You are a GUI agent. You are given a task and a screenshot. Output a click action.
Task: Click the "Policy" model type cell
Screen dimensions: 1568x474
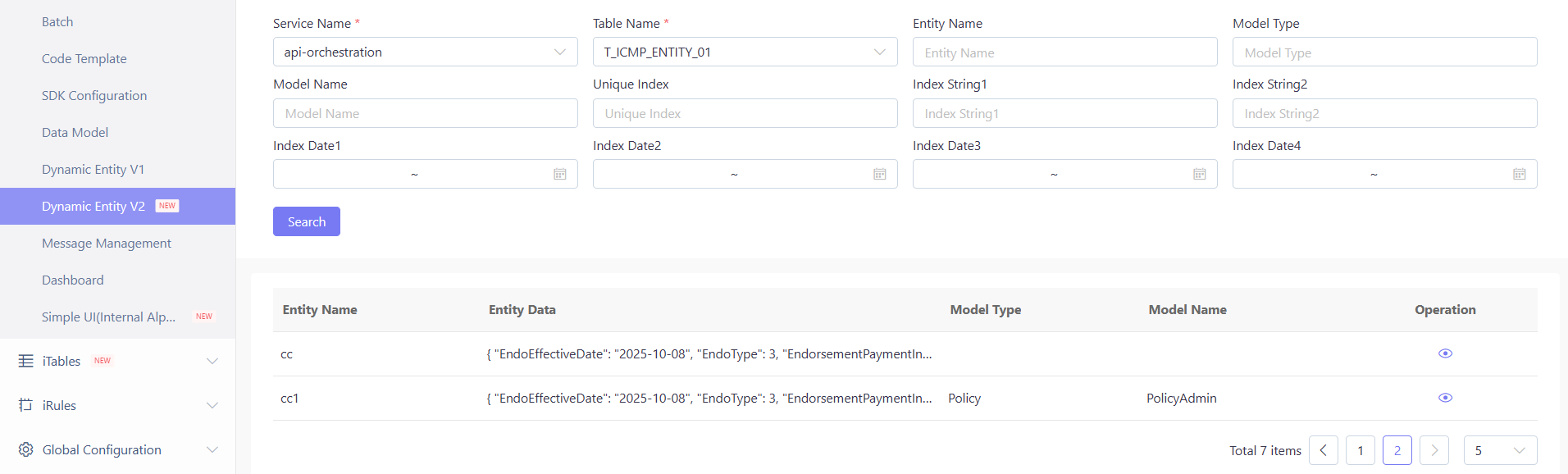pyautogui.click(x=964, y=399)
